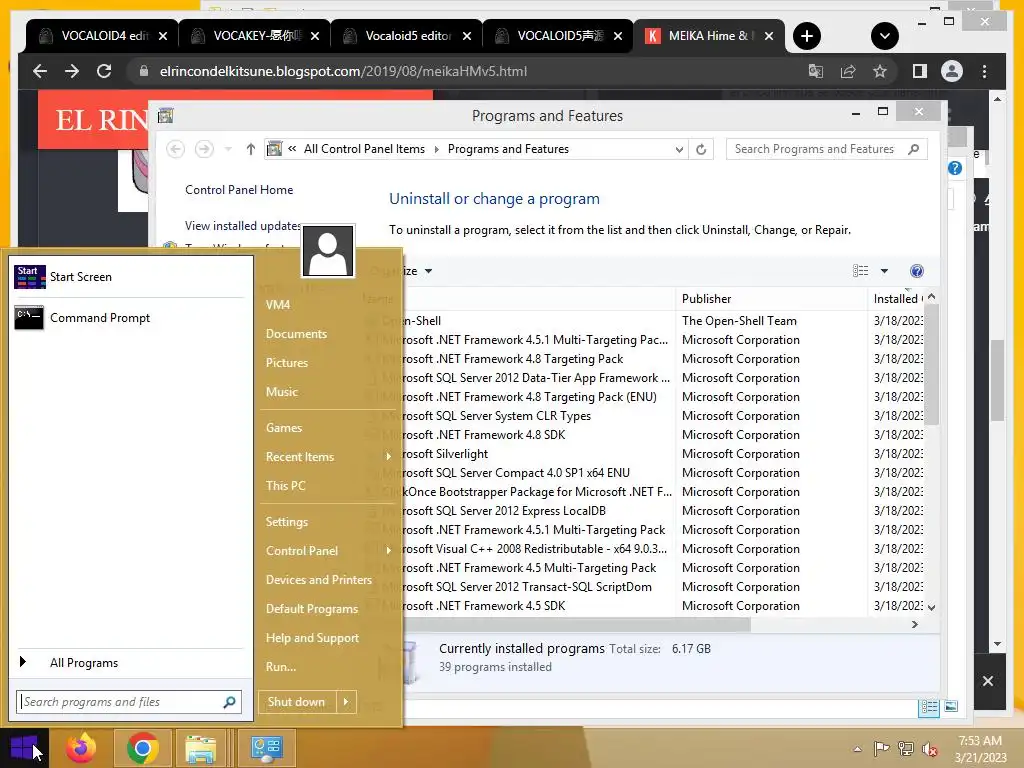
Task: Open the More view options dropdown arrow
Action: coord(884,271)
